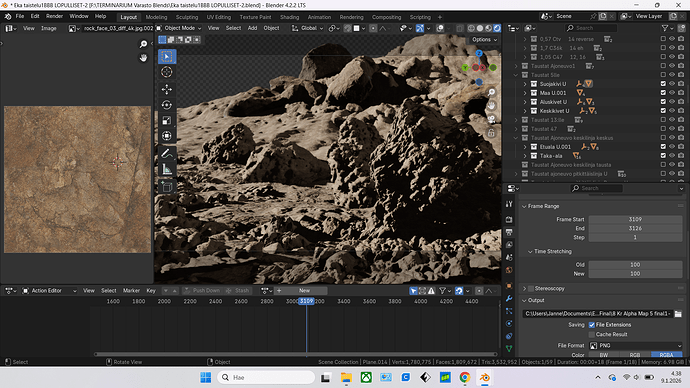Switch to the Compositing workspace tab
690x388 pixels.
[x=386, y=17]
